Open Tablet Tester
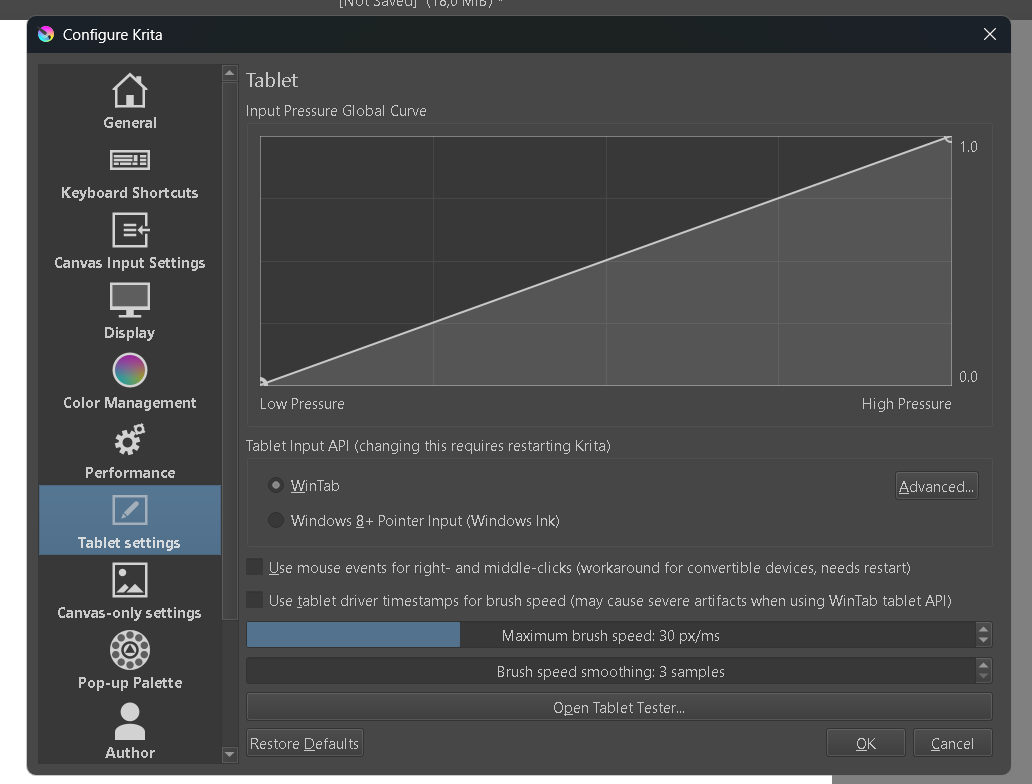The image size is (1032, 784). coord(619,708)
